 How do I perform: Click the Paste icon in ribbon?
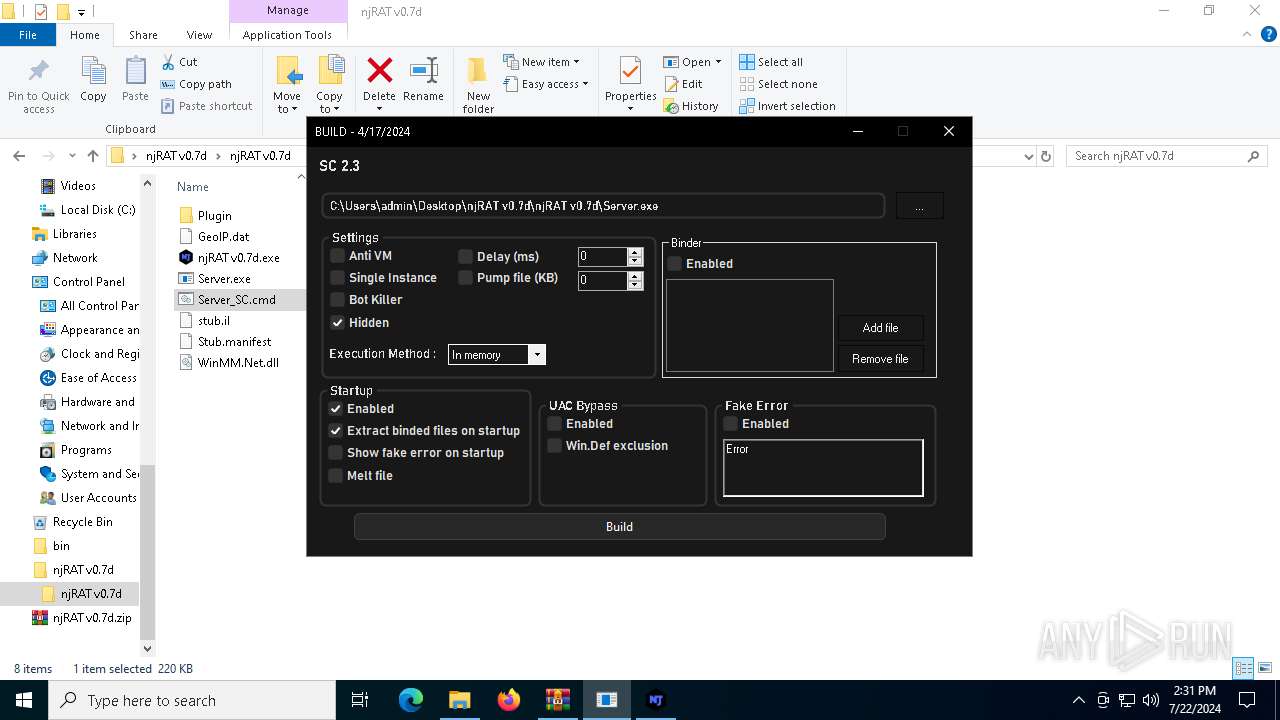[135, 72]
